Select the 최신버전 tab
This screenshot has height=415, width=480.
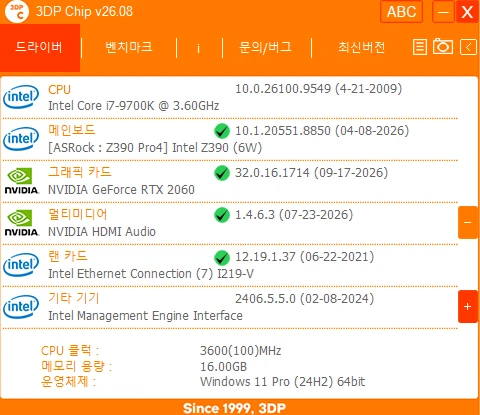click(362, 47)
